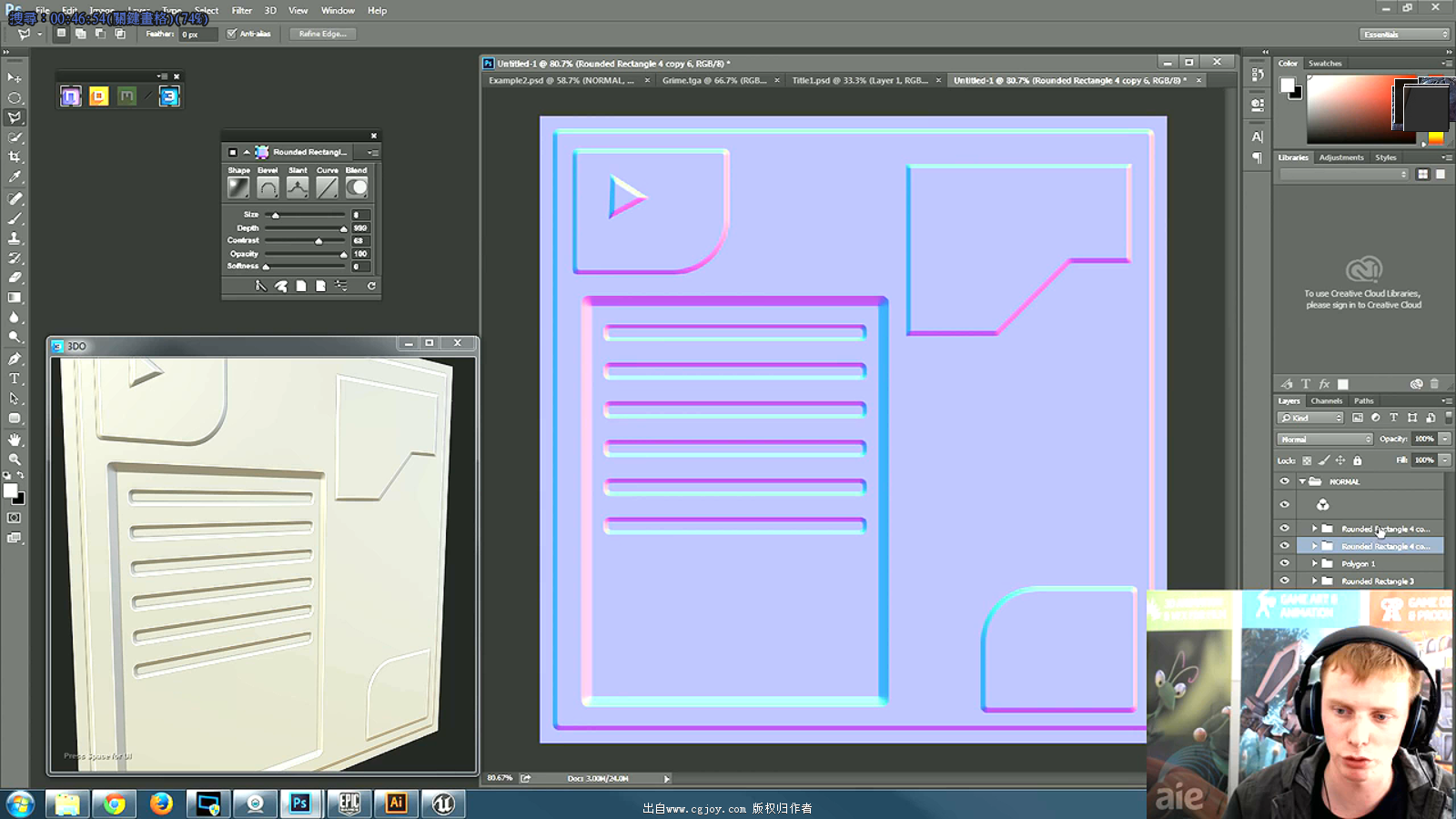
Task: Switch to the Swatches panel tab
Action: coord(1325,64)
